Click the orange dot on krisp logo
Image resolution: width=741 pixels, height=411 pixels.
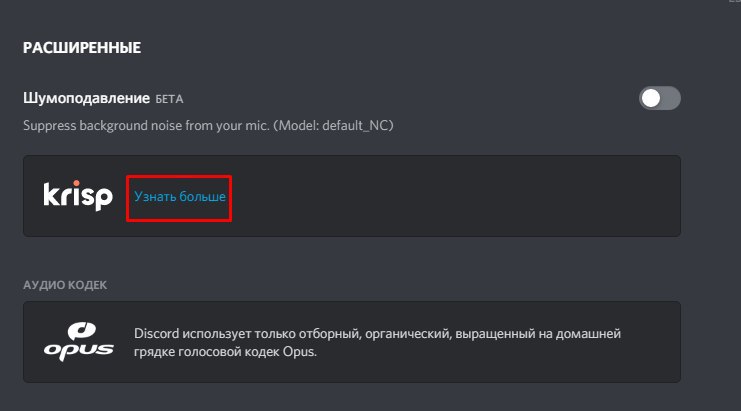point(77,183)
